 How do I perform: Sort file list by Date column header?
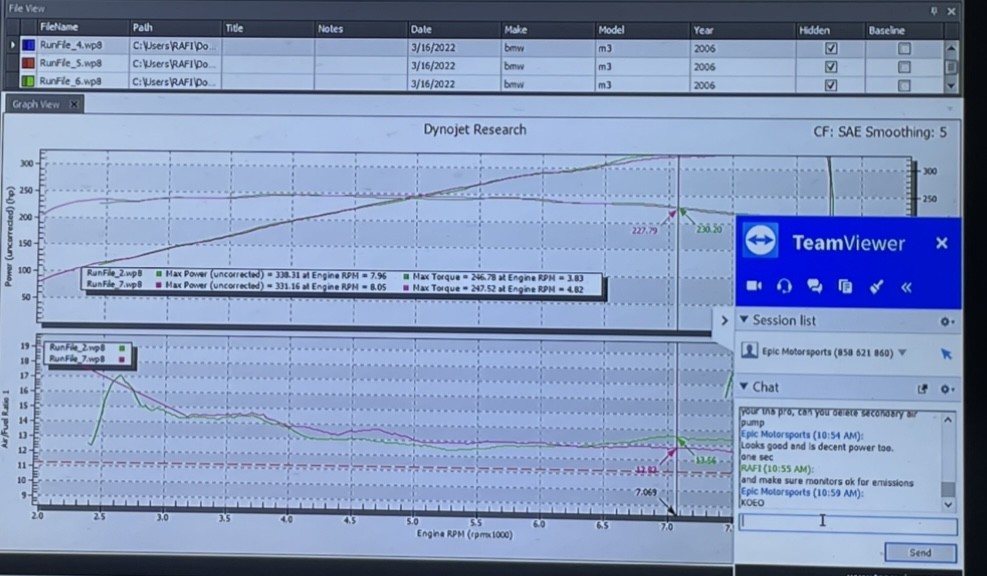(x=421, y=29)
